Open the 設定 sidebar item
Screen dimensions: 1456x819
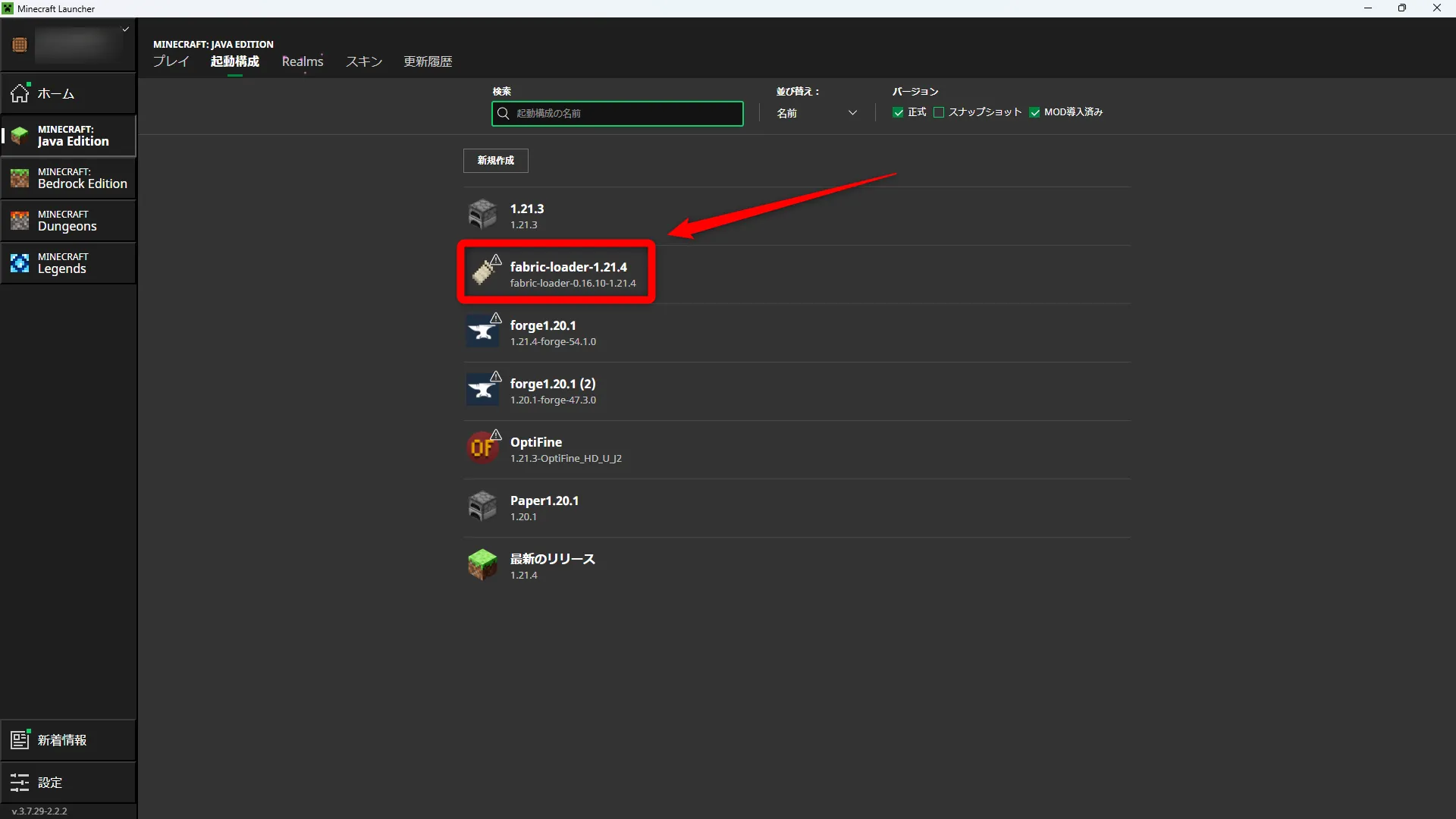tap(68, 782)
